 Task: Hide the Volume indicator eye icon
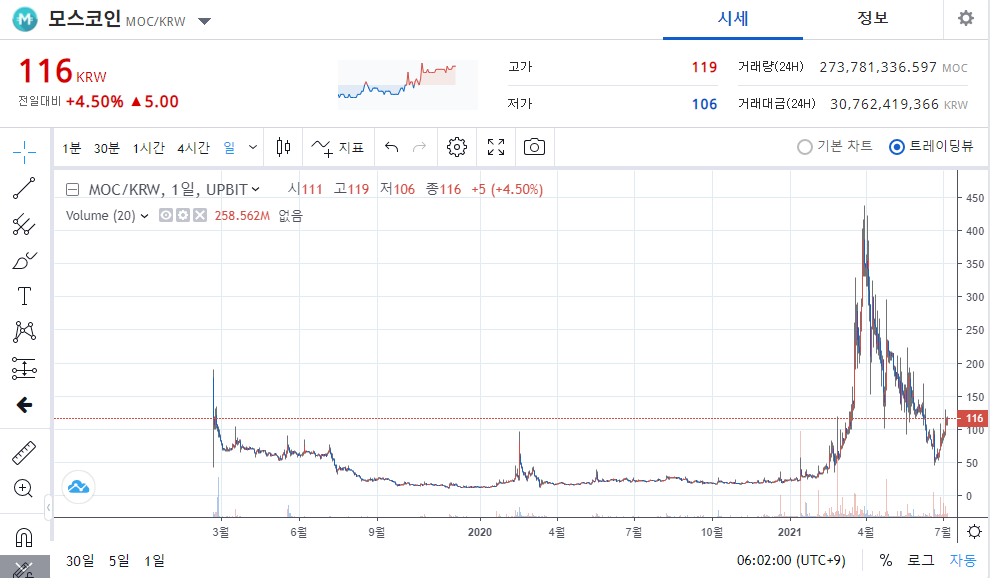click(x=165, y=215)
